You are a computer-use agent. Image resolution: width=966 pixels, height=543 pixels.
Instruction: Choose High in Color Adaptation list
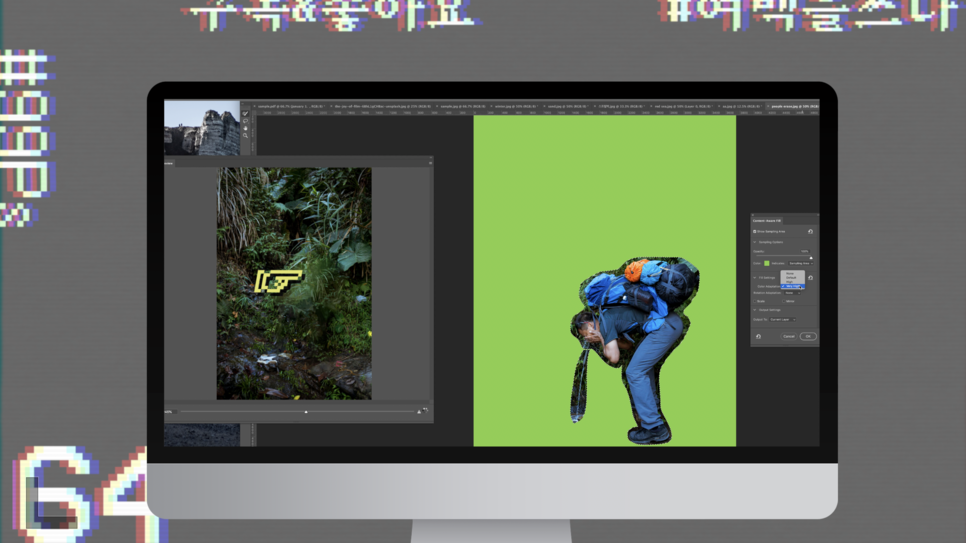point(792,282)
